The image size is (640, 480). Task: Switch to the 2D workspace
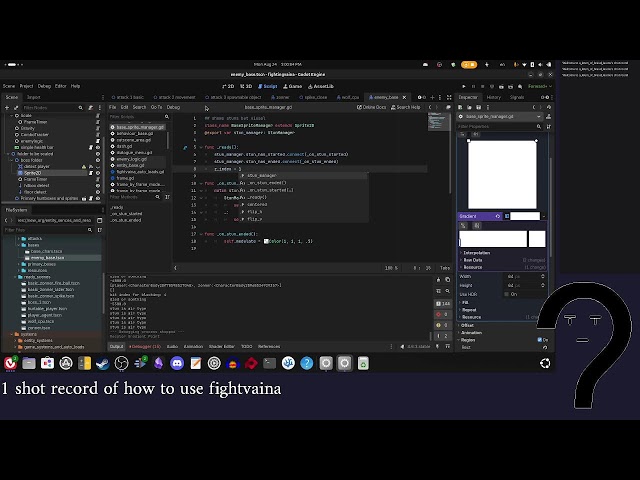(x=228, y=86)
